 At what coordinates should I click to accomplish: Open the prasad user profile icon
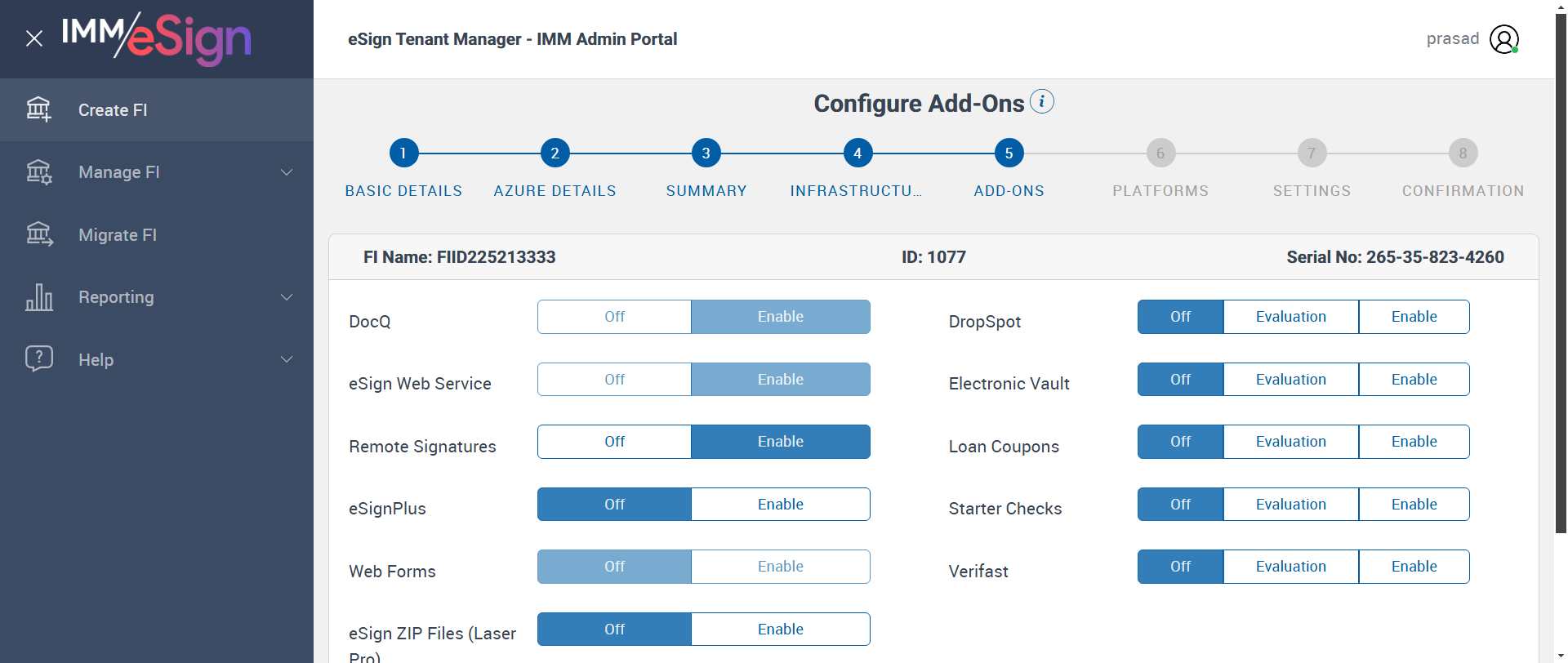(x=1503, y=39)
